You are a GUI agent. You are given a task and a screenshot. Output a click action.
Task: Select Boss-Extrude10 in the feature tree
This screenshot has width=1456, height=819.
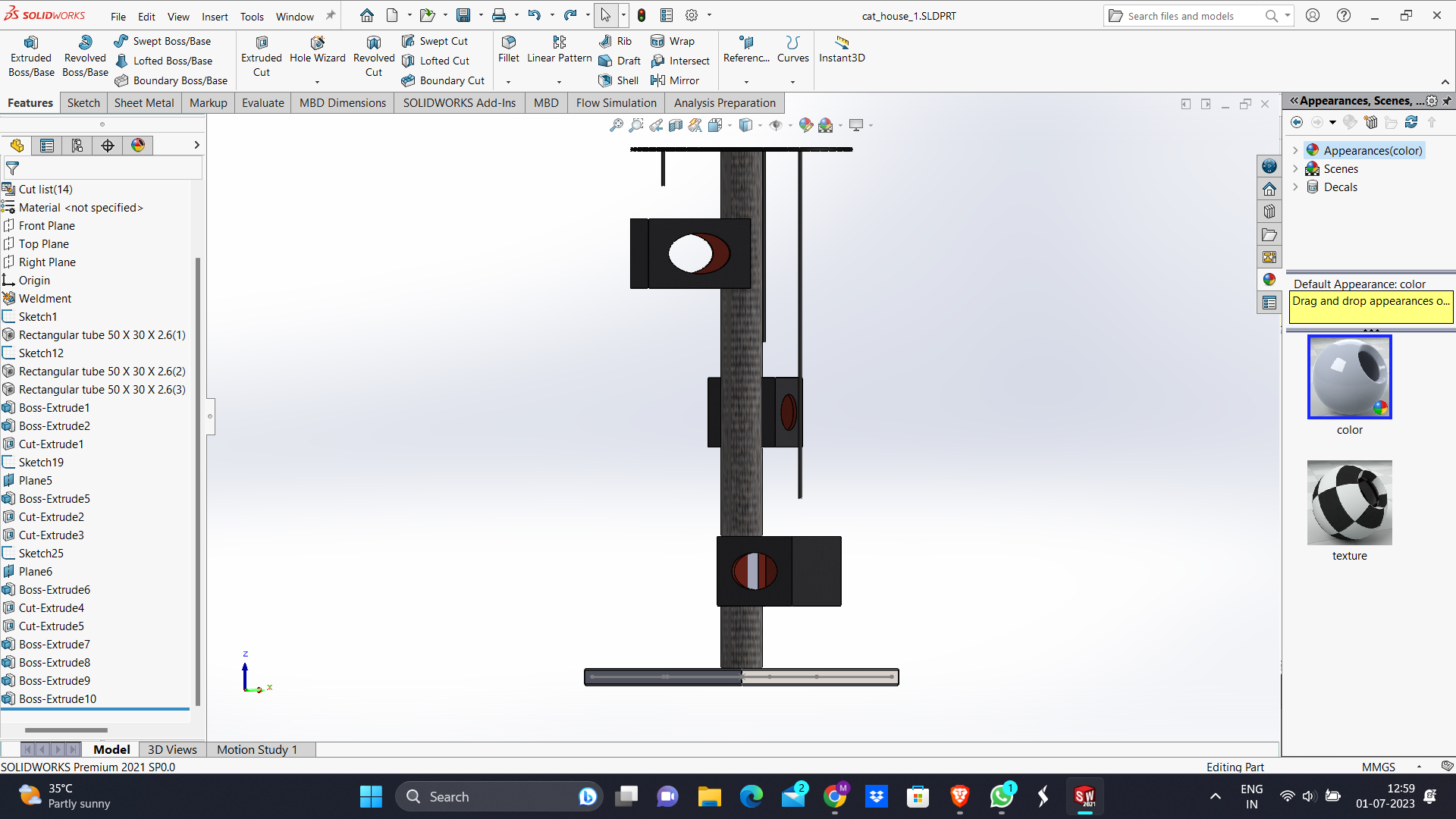tap(58, 698)
